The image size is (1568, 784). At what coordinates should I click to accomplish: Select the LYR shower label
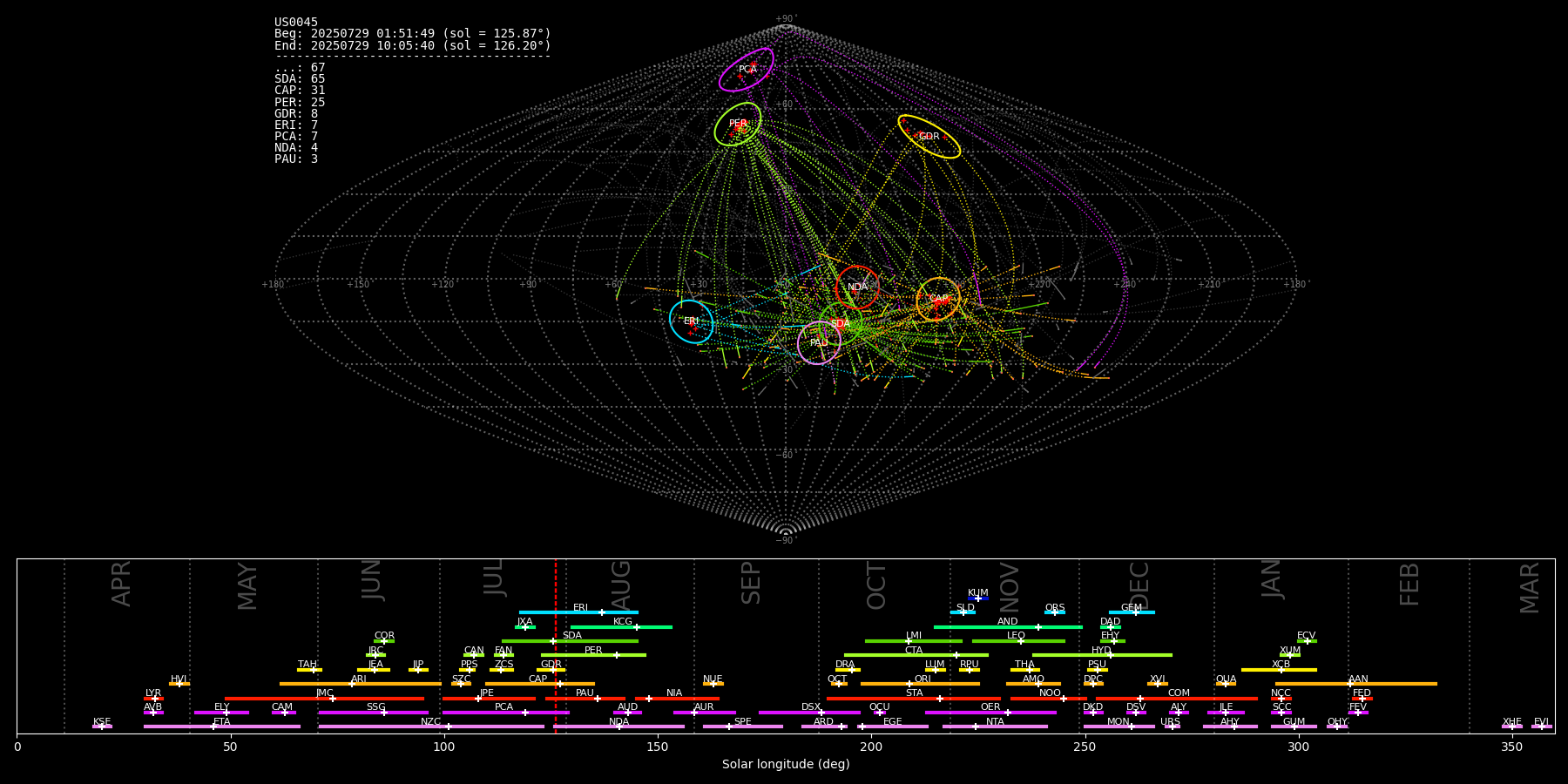coord(153,693)
